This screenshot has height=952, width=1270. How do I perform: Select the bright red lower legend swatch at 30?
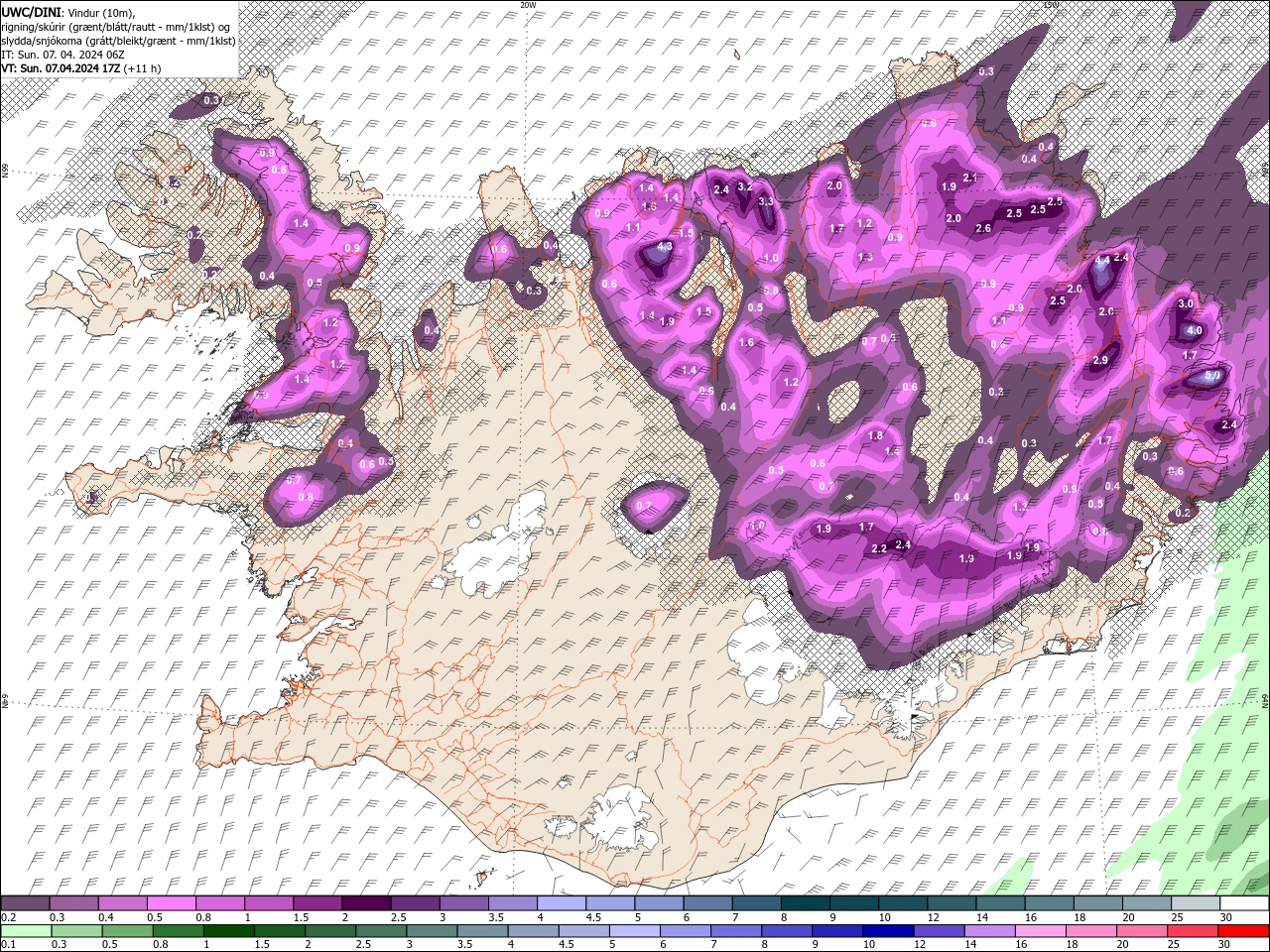pos(1243,931)
